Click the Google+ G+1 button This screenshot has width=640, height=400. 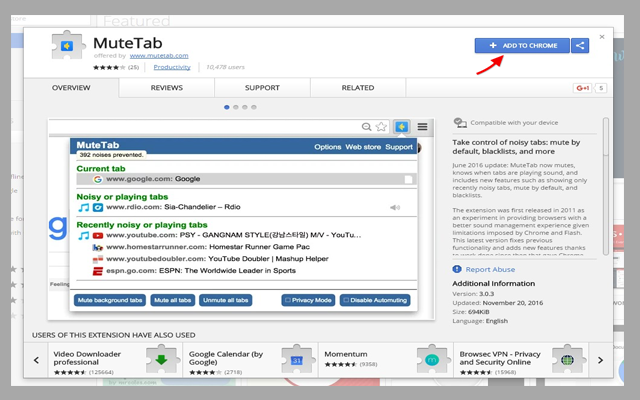point(582,88)
